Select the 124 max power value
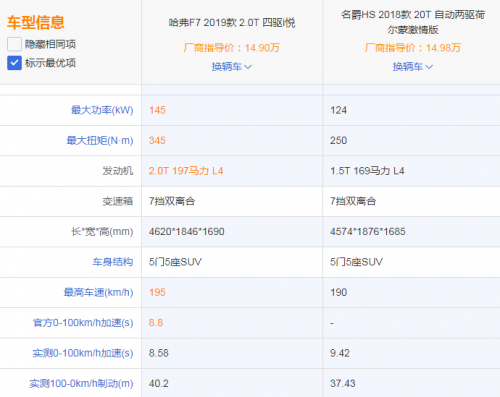500x397 pixels. pyautogui.click(x=338, y=110)
